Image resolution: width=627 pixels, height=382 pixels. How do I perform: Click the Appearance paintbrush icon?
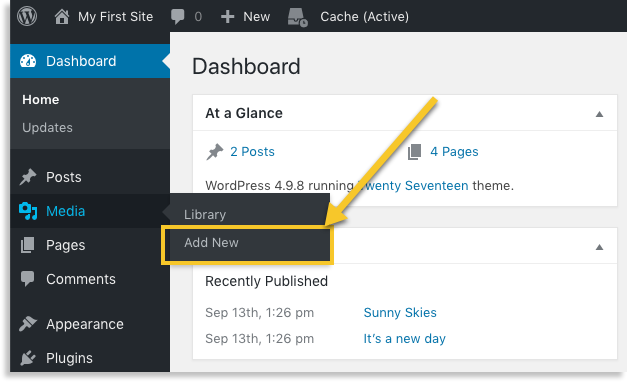28,324
